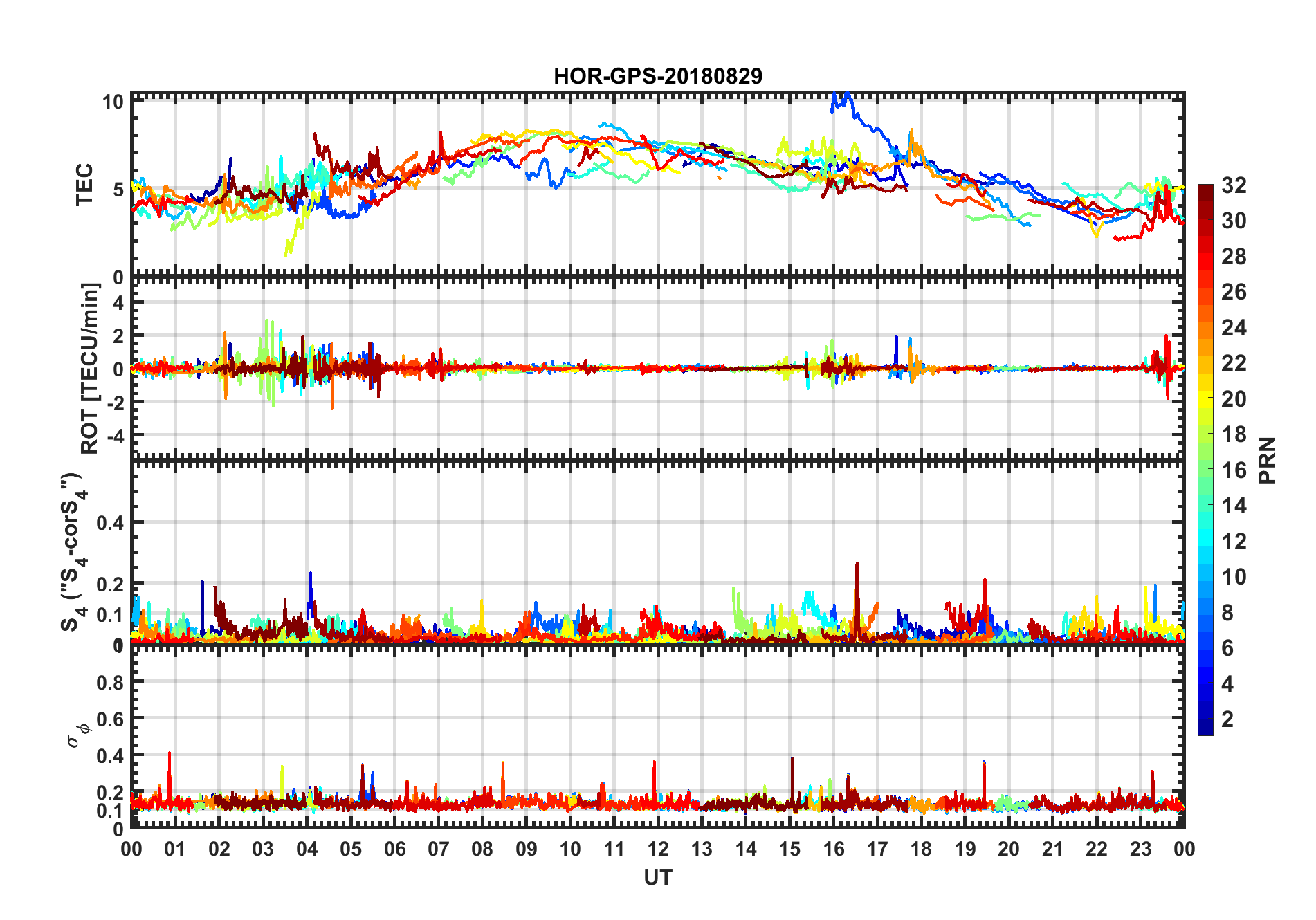This screenshot has height=920, width=1316.
Task: Select colorbar tick label 26
Action: coord(1234,292)
